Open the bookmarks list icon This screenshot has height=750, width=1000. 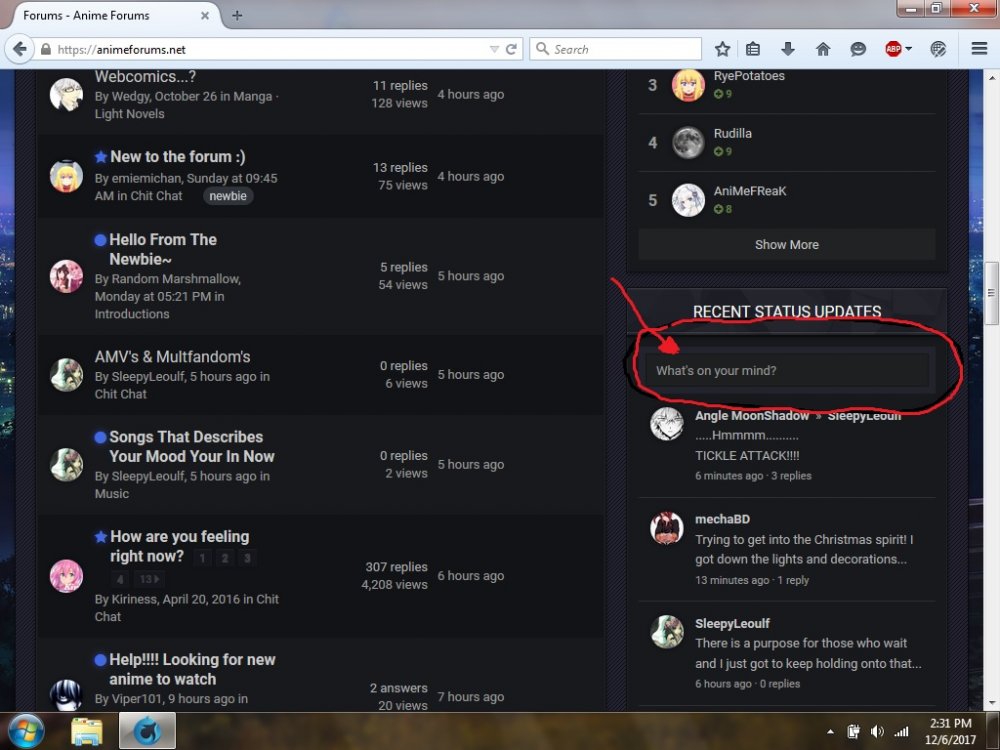pos(753,49)
